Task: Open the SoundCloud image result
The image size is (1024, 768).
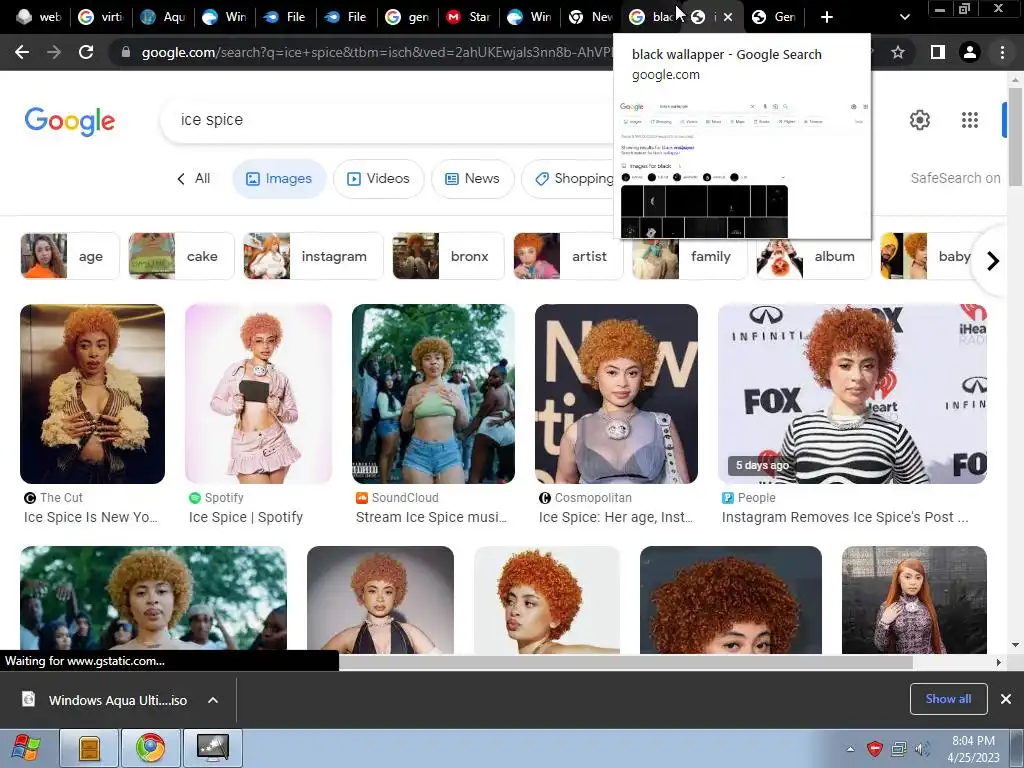Action: point(433,394)
